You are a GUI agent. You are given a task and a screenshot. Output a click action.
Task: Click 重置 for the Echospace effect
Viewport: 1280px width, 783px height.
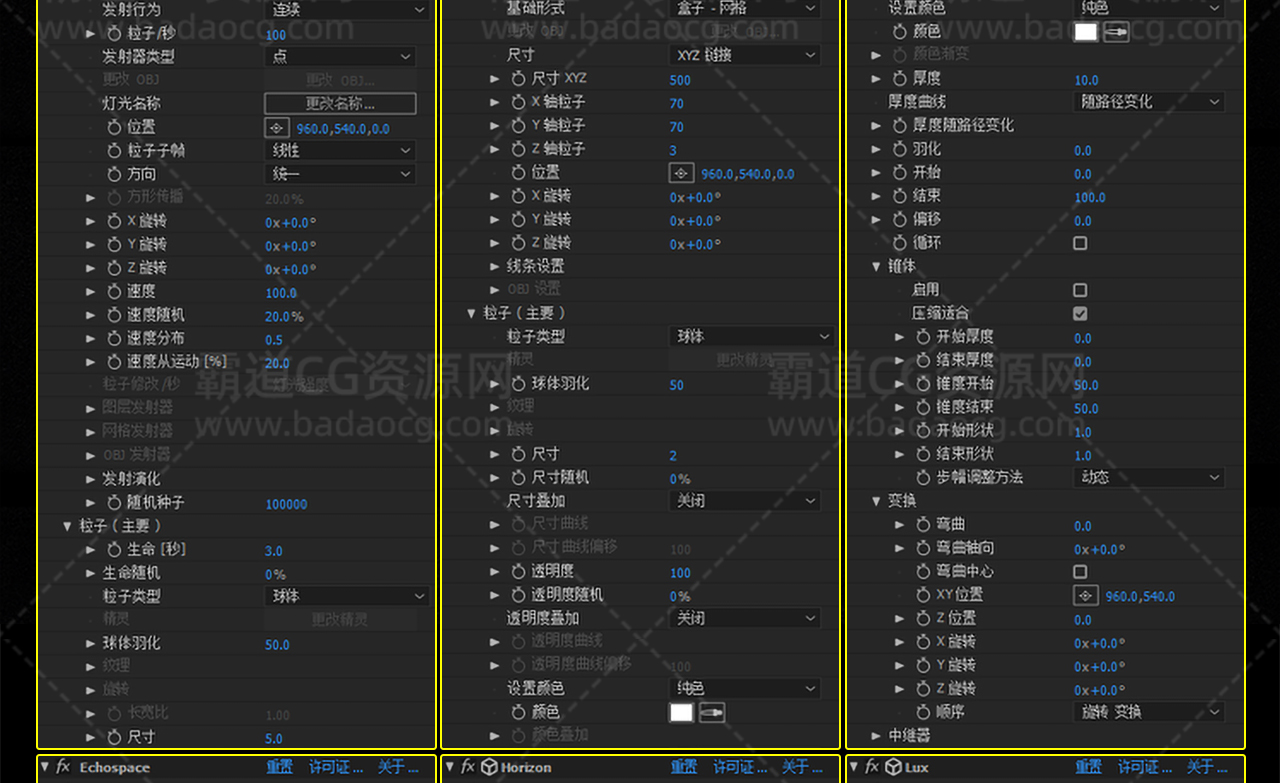[x=279, y=767]
